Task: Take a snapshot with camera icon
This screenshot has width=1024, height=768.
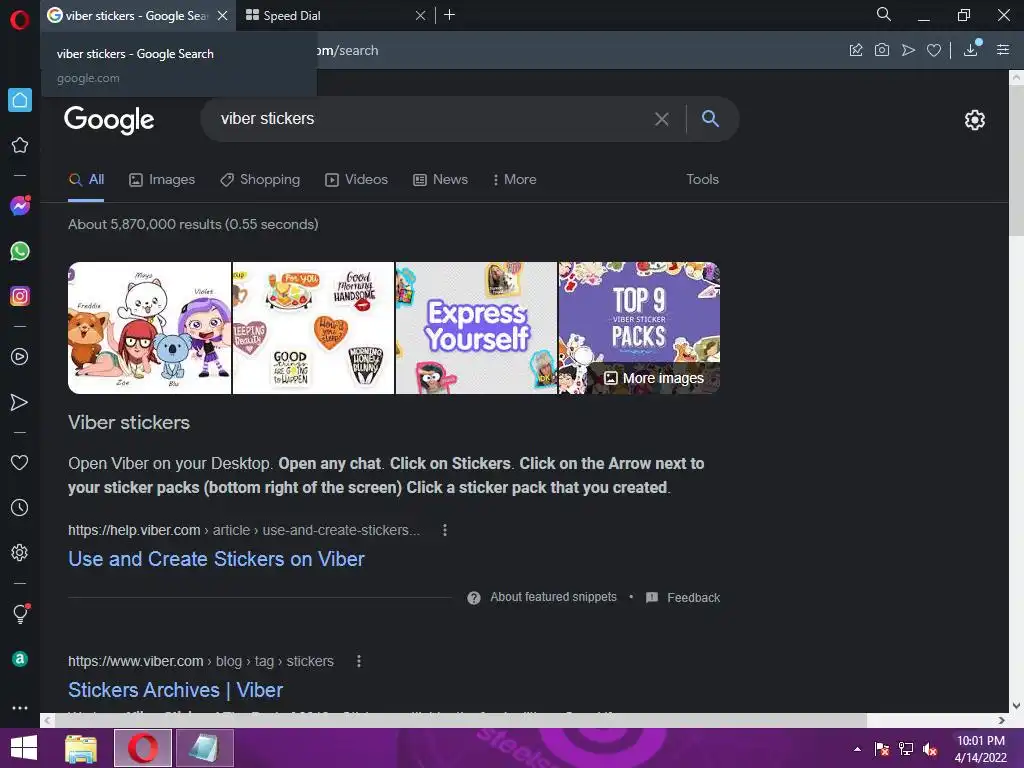Action: click(882, 50)
